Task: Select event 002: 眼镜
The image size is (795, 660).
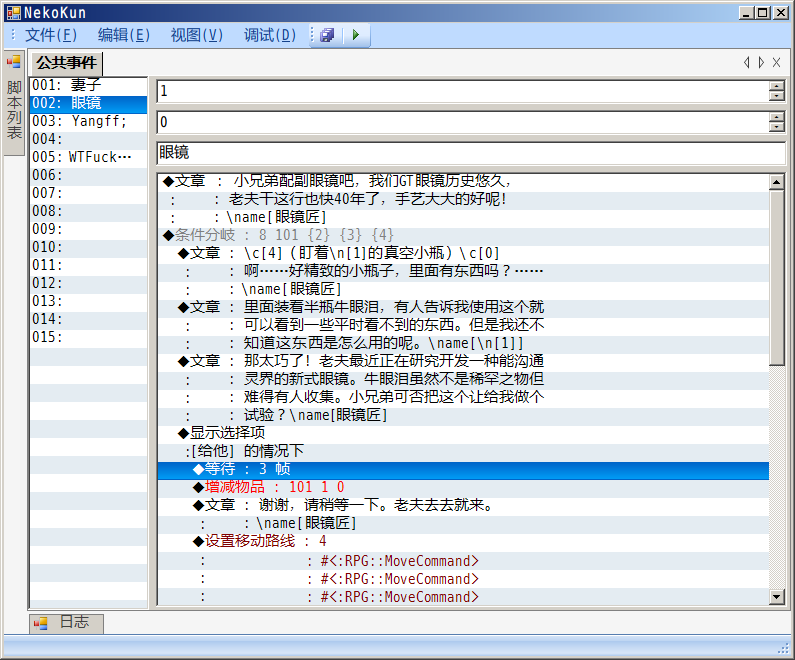Action: coord(89,103)
